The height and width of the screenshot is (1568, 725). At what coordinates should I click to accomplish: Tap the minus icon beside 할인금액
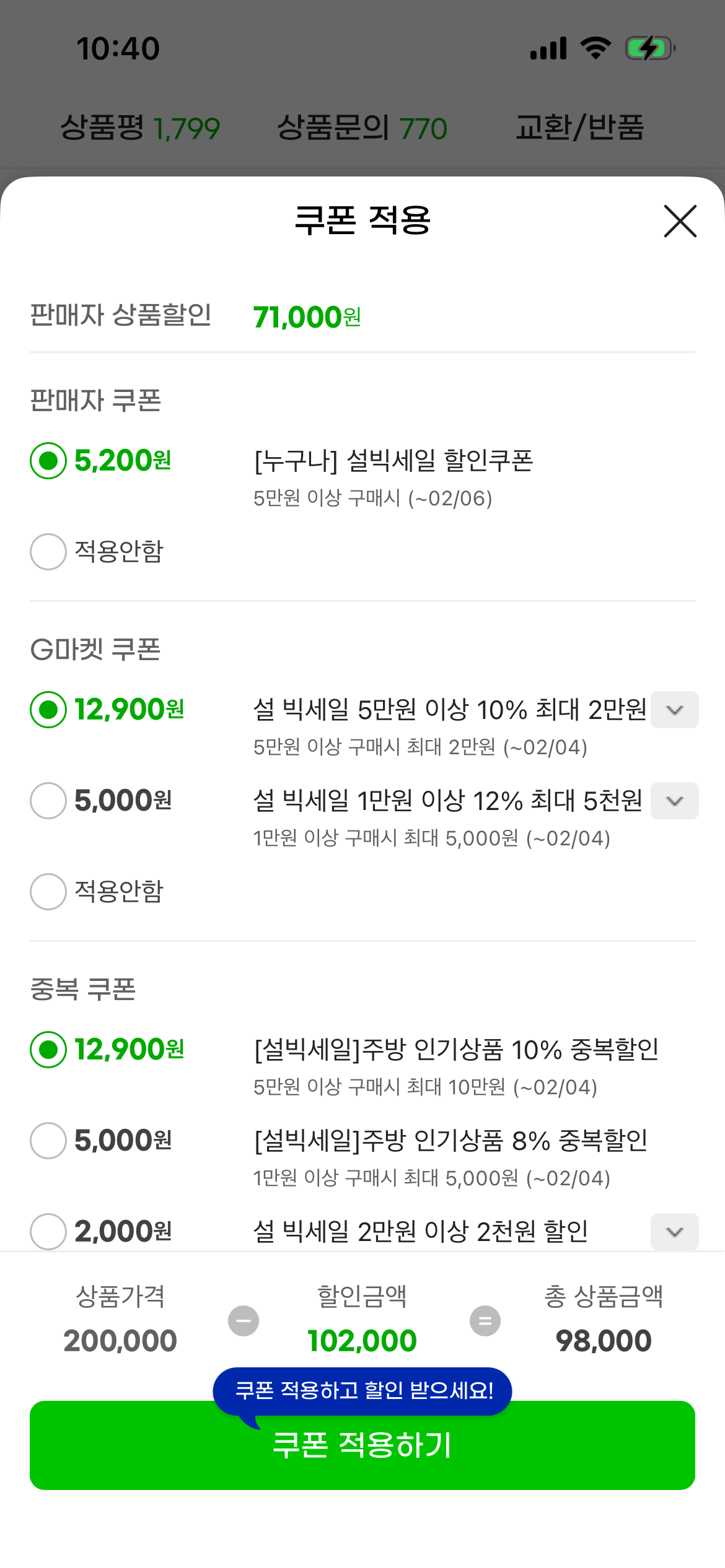tap(244, 1321)
